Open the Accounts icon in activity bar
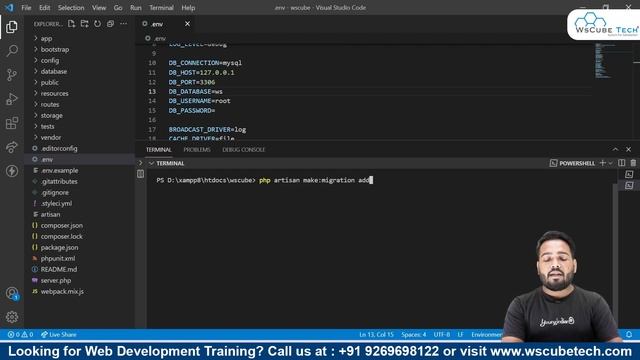 tap(12, 293)
